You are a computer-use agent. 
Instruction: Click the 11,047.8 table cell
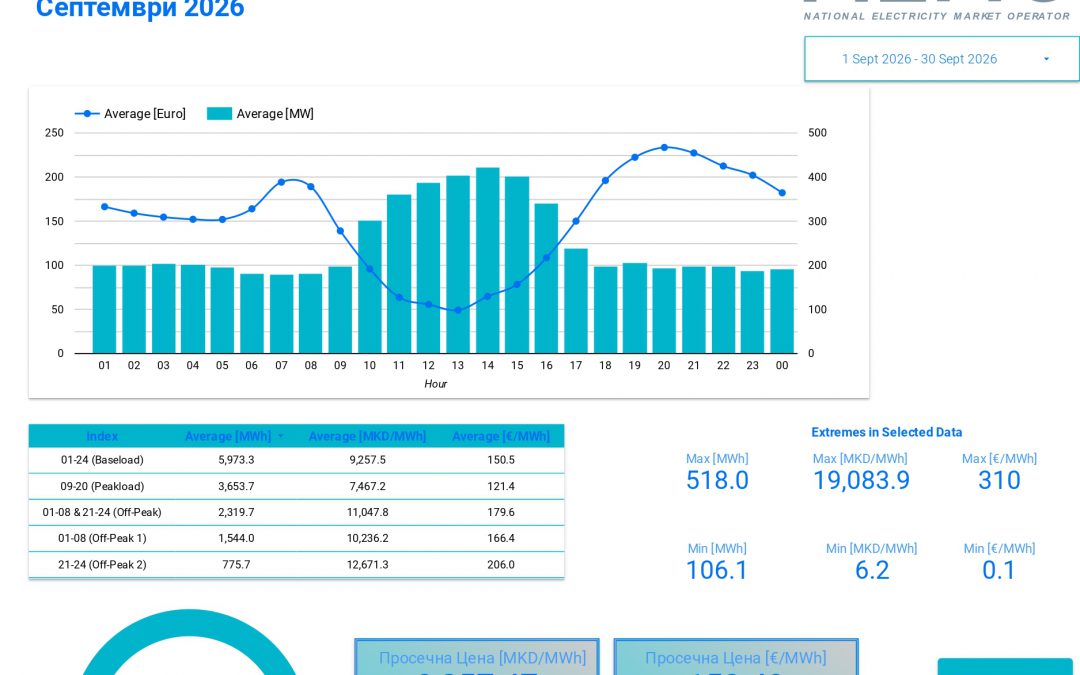click(x=367, y=512)
